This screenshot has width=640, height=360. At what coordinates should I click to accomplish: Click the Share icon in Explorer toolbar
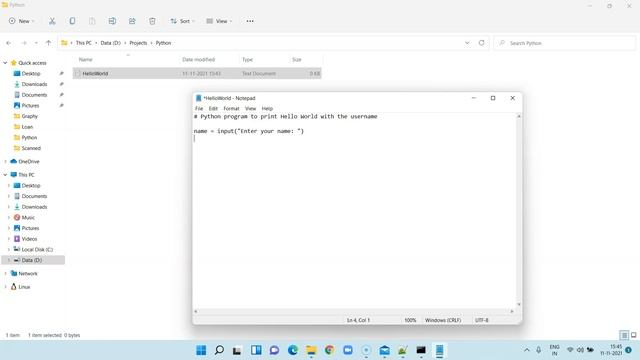click(x=132, y=21)
